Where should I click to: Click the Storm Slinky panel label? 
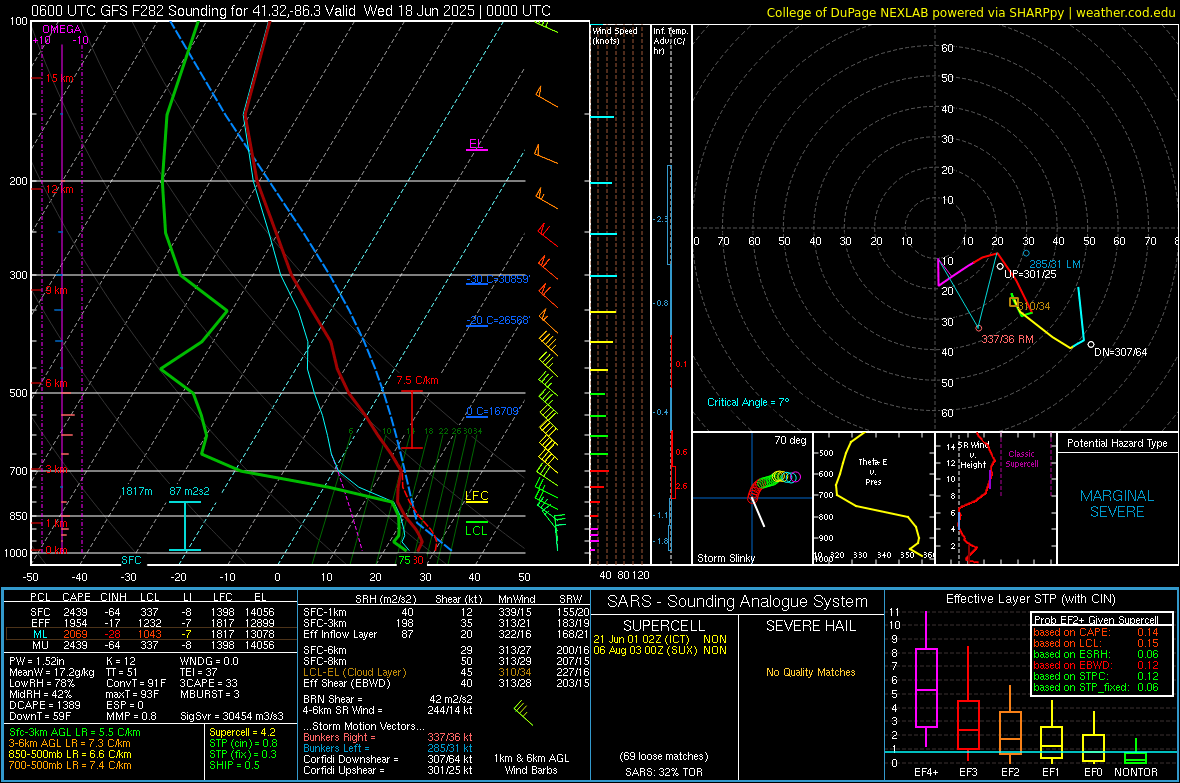725,558
